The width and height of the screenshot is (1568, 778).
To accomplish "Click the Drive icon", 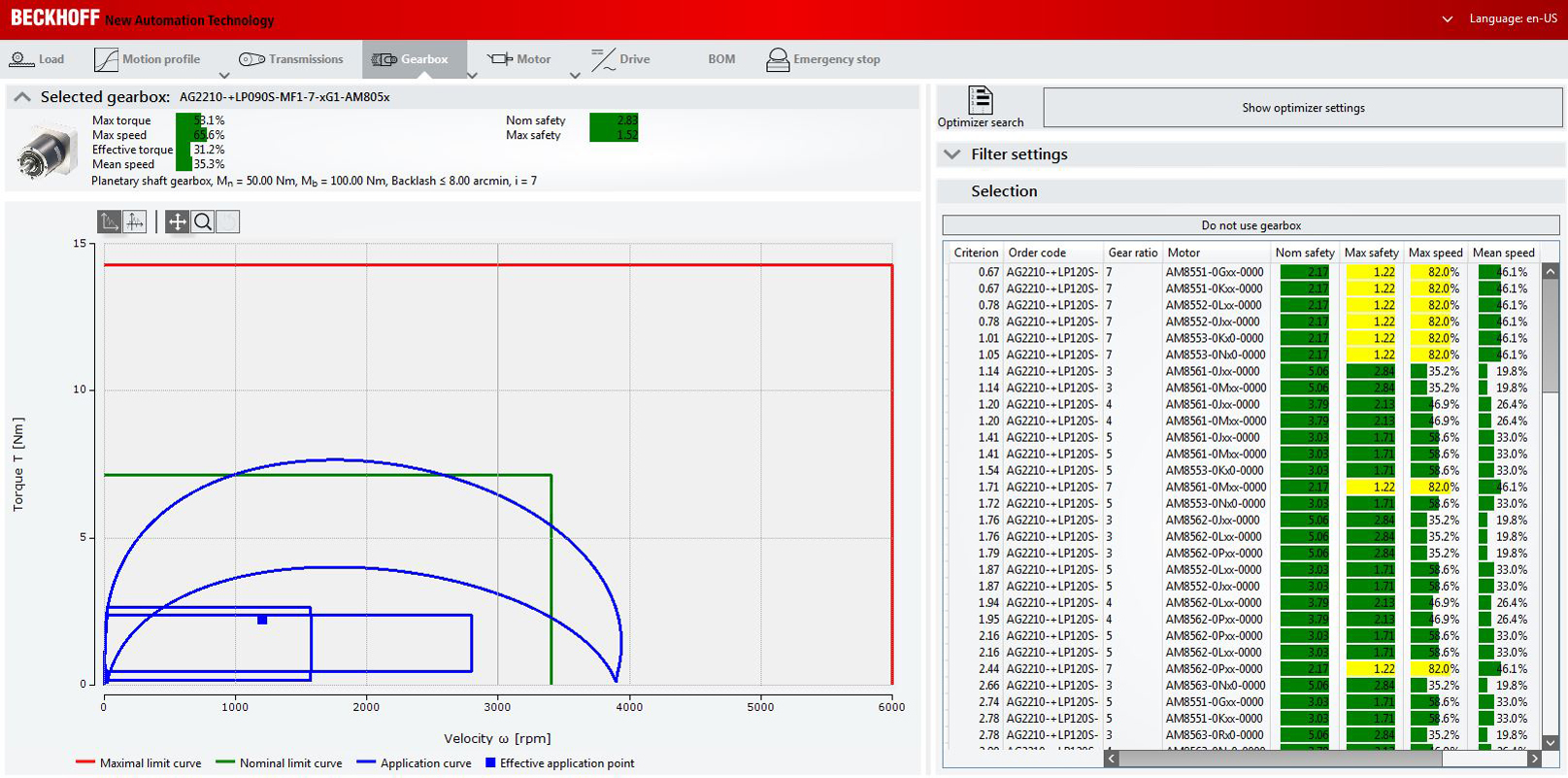I will [603, 59].
